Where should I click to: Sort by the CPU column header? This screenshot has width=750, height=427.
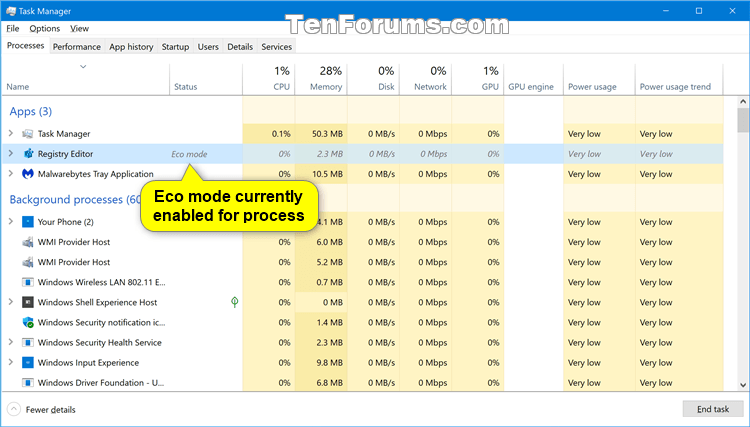269,79
